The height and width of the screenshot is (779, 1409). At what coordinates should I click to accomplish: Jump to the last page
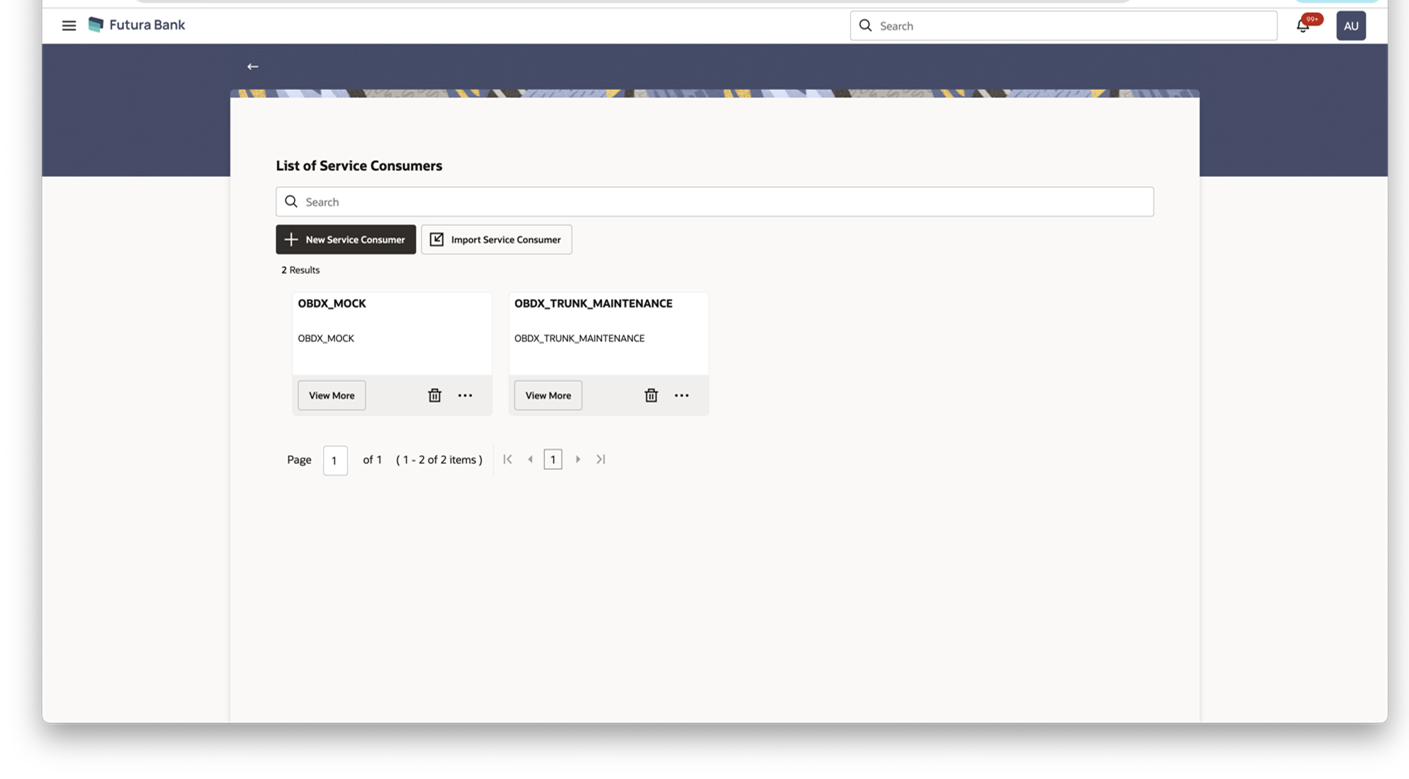(601, 459)
